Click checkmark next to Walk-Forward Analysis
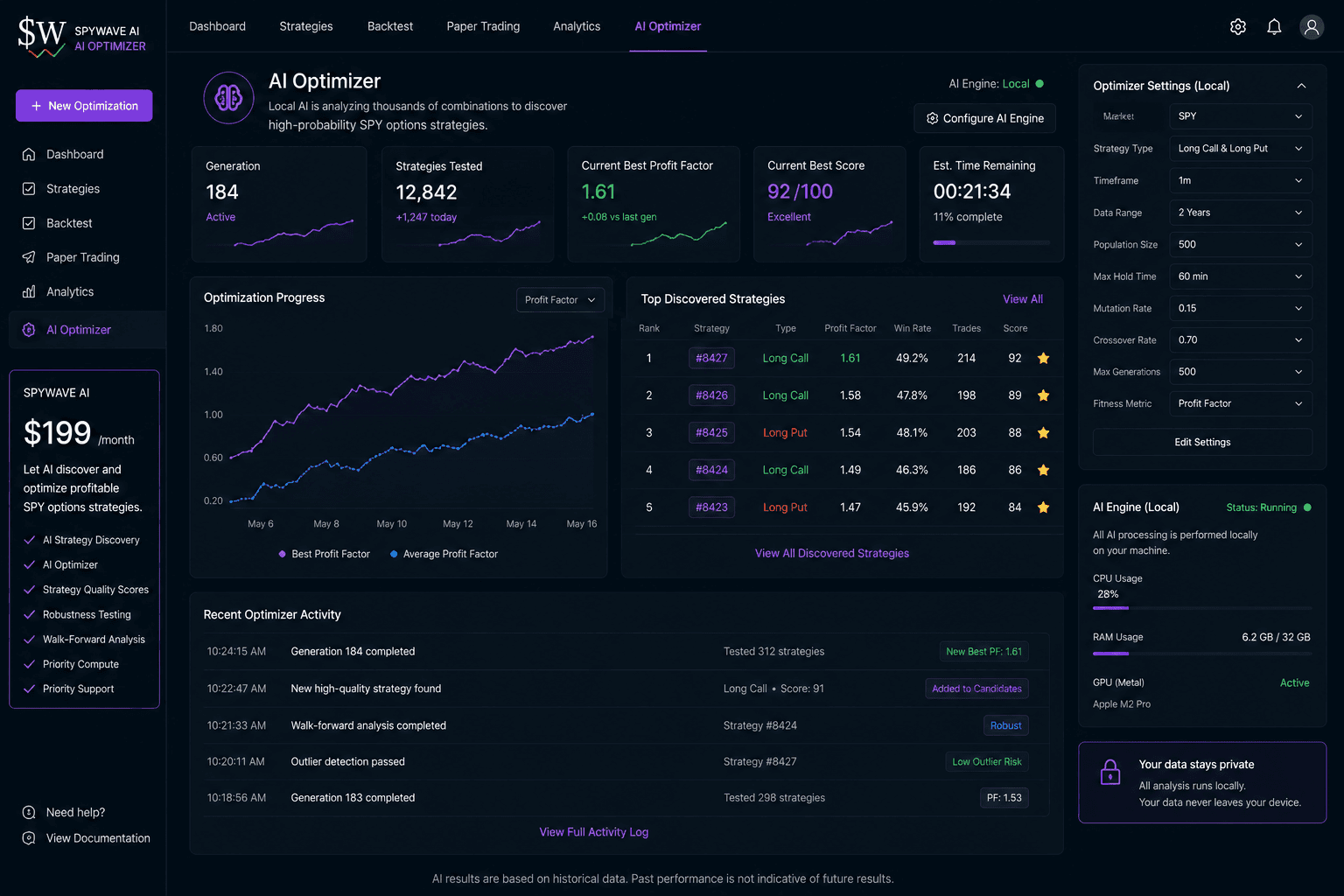 [30, 640]
